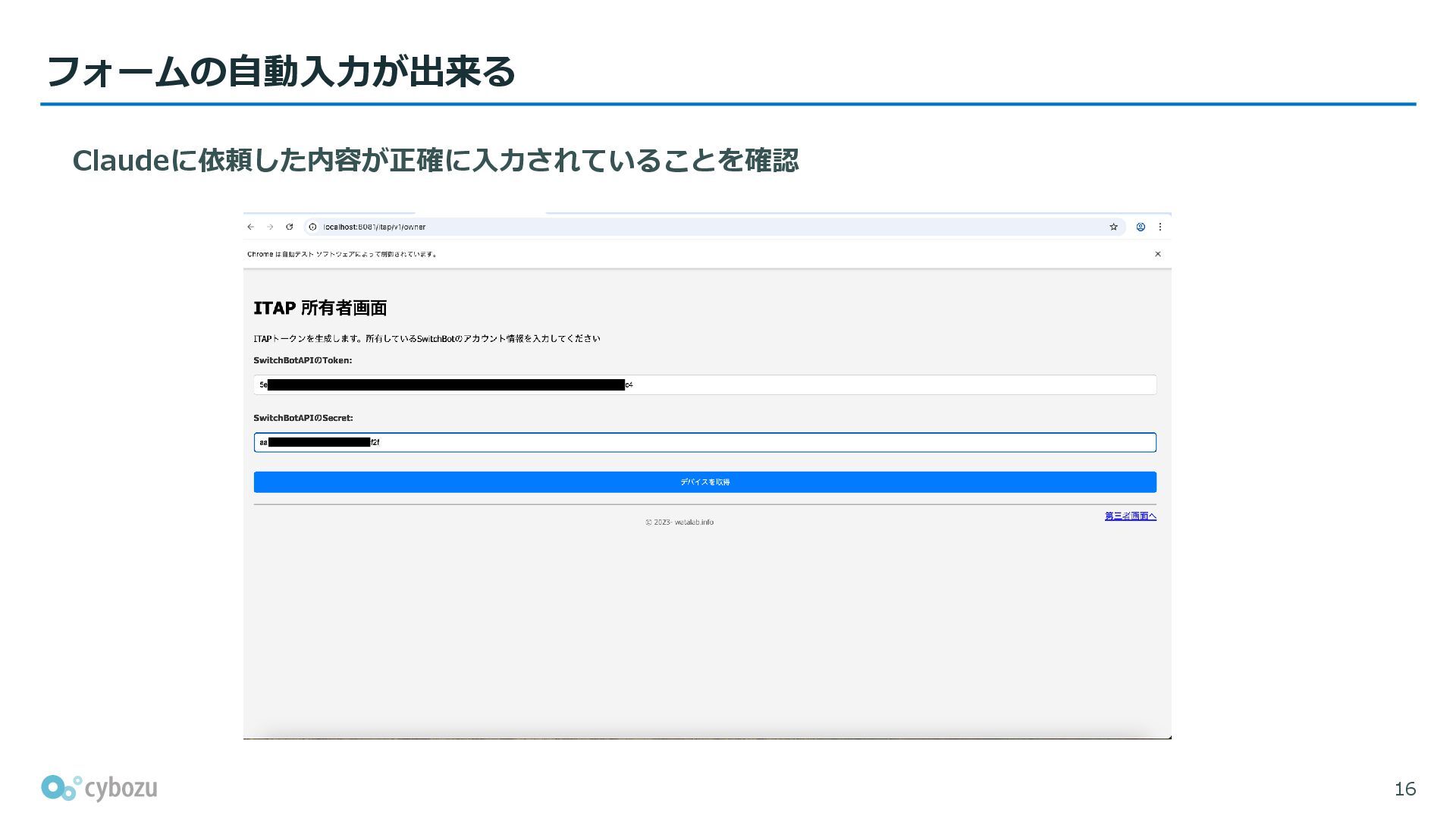Screen dimensions: 1456x819
Task: Click the SwitchBotAPIのSecret label
Action: point(303,419)
